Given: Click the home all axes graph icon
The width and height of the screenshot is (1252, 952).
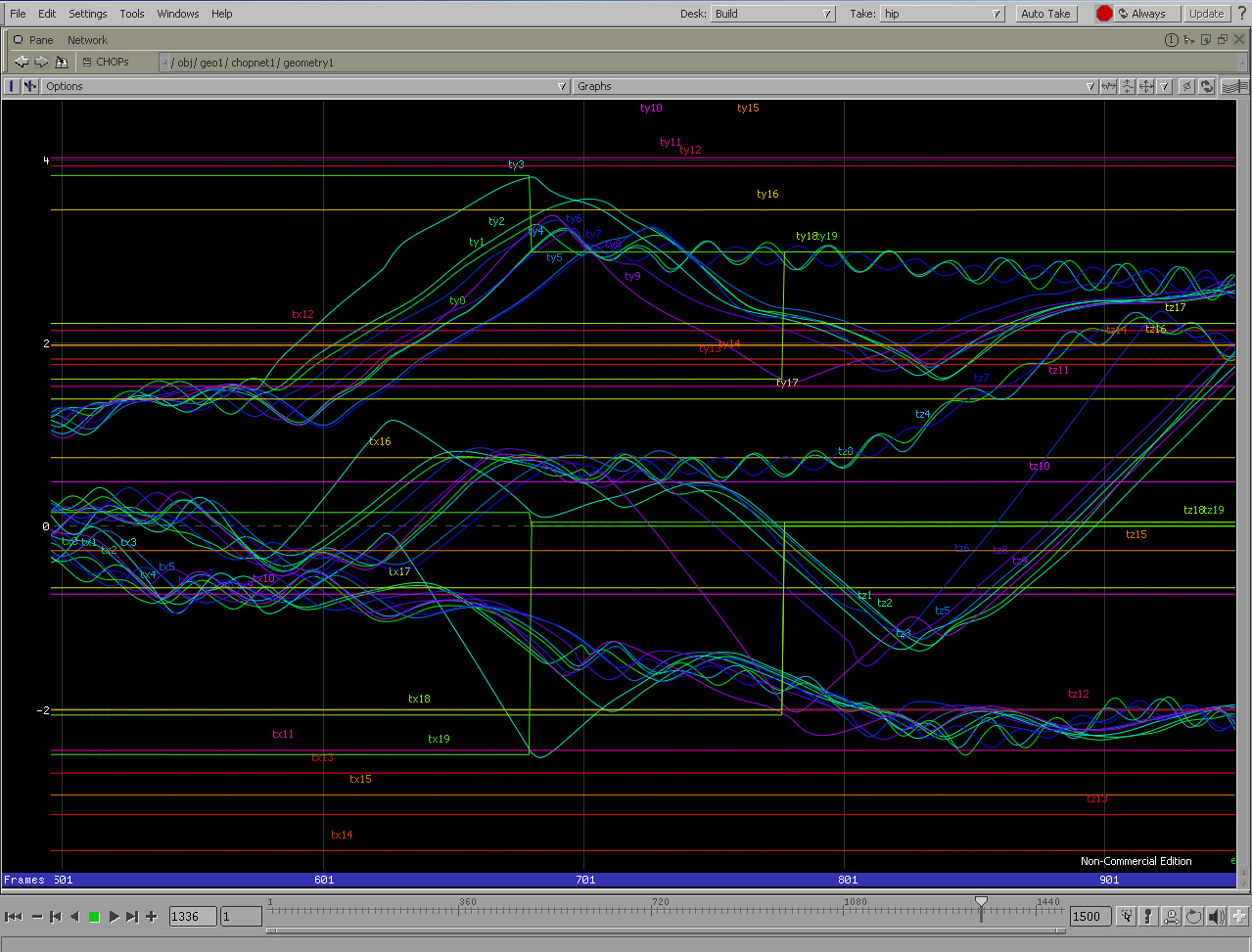Looking at the screenshot, I should (x=1145, y=86).
